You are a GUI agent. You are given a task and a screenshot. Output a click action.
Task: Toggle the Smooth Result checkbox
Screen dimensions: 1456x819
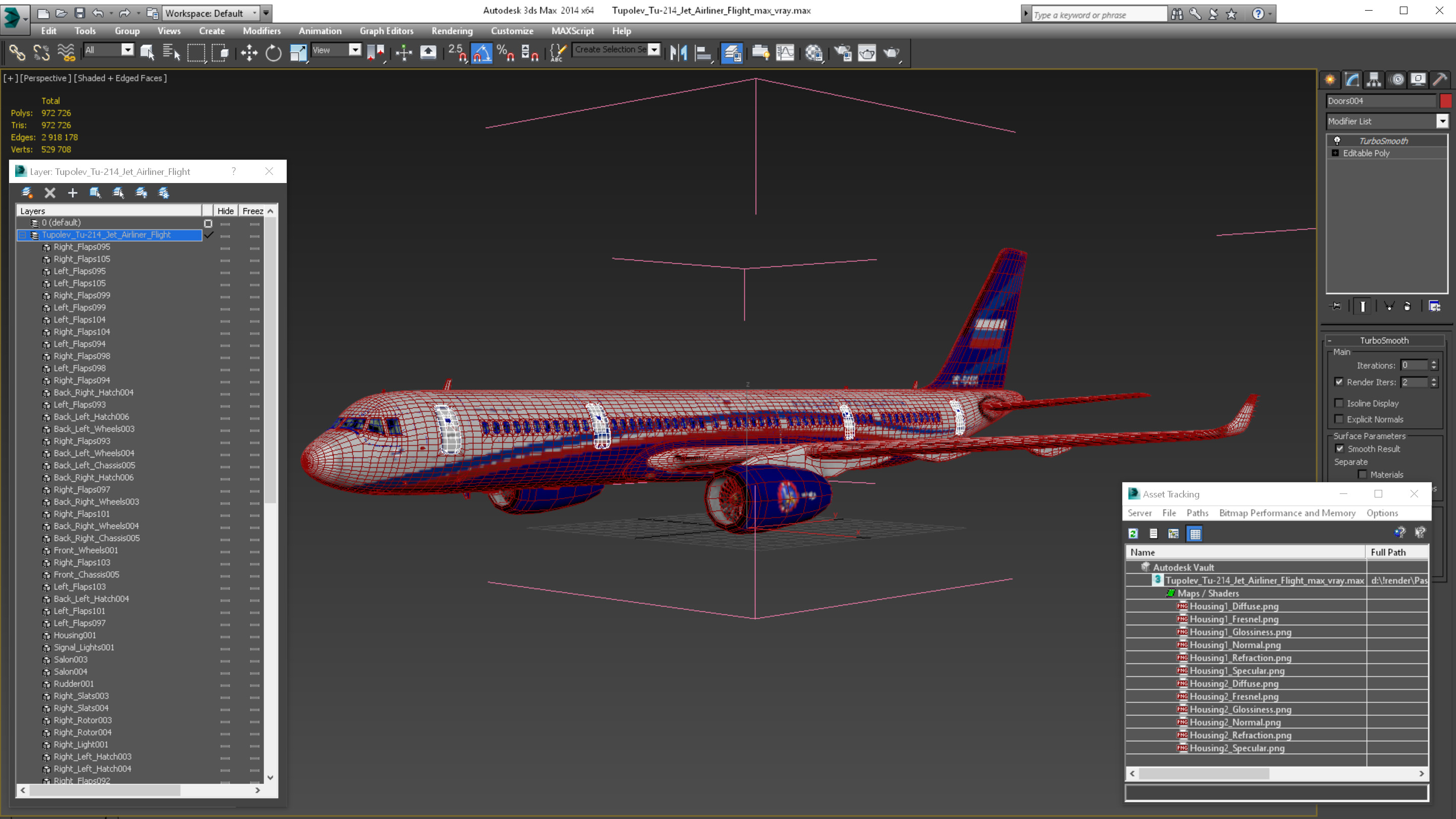1340,448
